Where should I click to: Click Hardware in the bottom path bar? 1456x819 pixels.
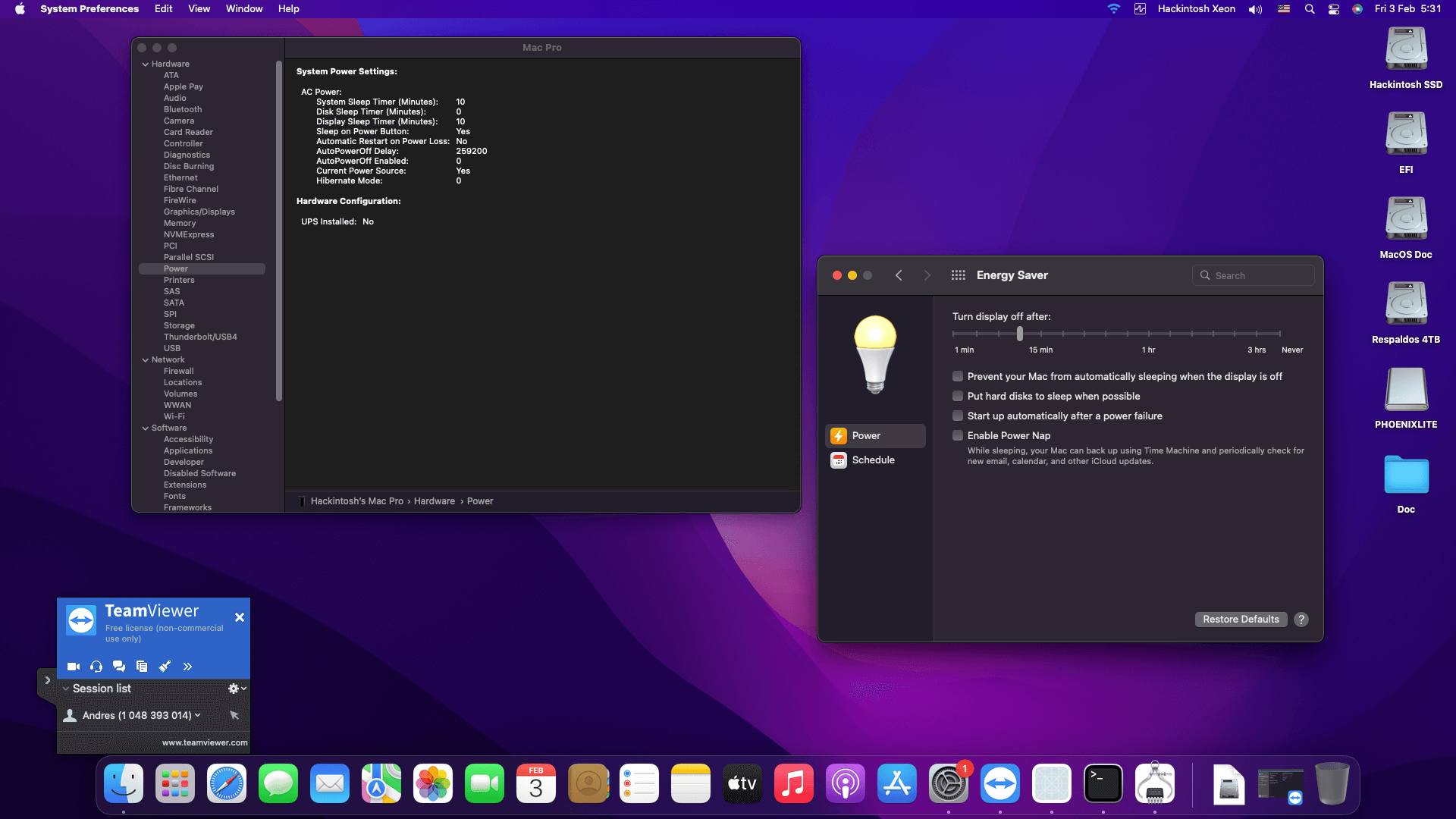[435, 501]
